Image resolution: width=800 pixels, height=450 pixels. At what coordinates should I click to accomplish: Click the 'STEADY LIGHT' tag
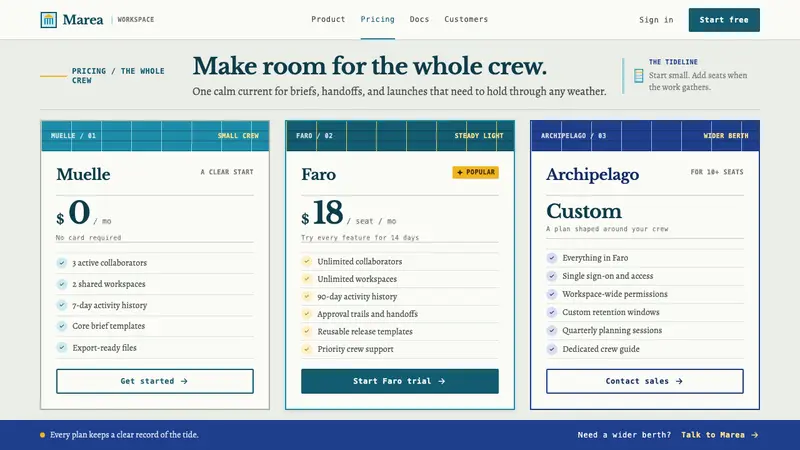click(x=479, y=136)
